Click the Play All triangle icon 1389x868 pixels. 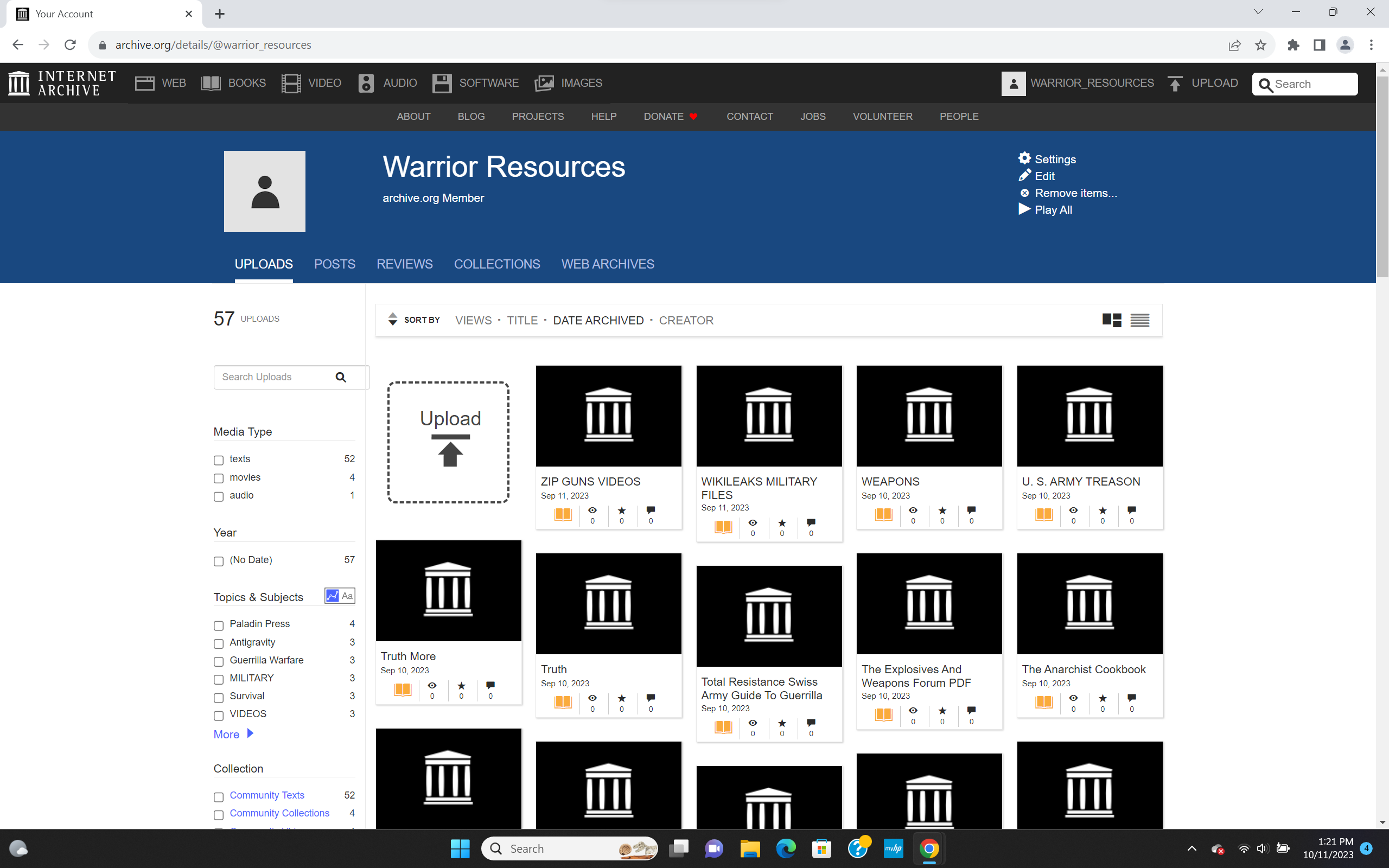pos(1024,209)
